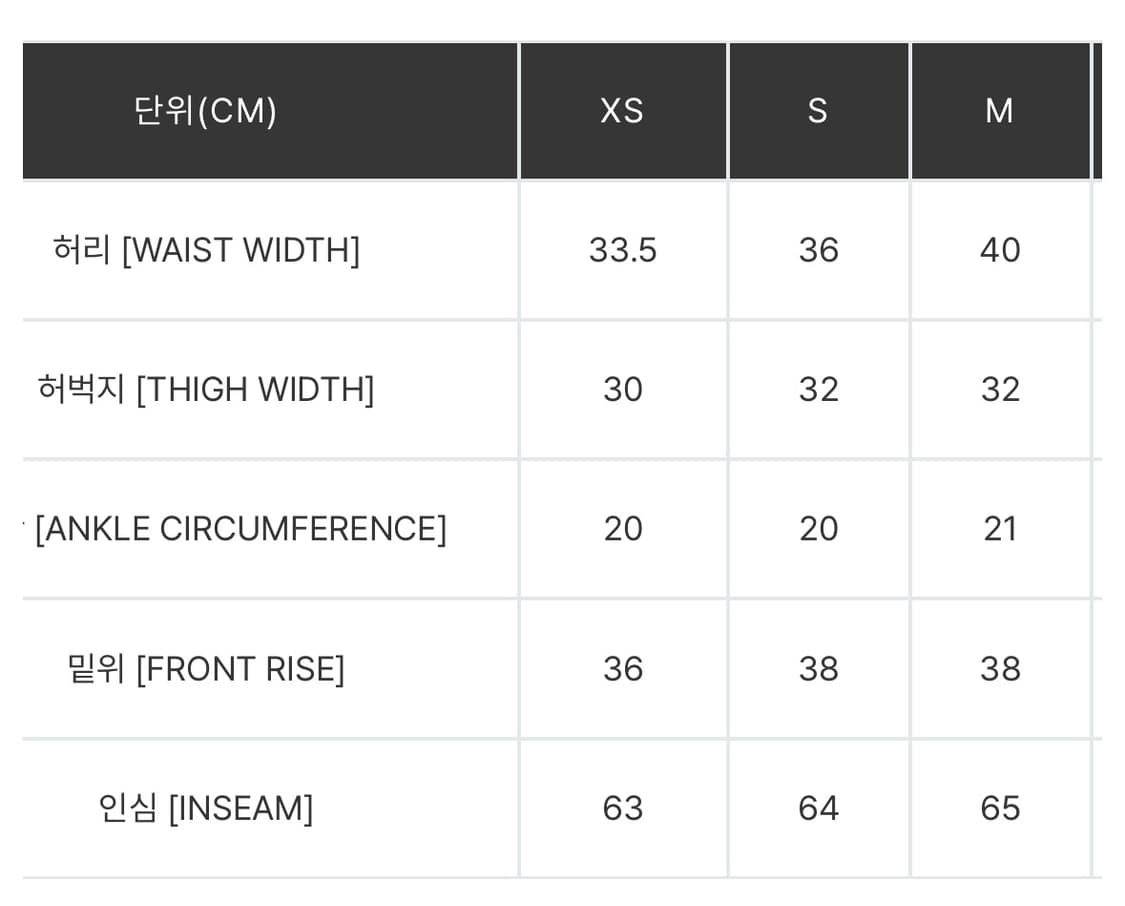
Task: Select the XS thigh width value 30
Action: click(622, 389)
